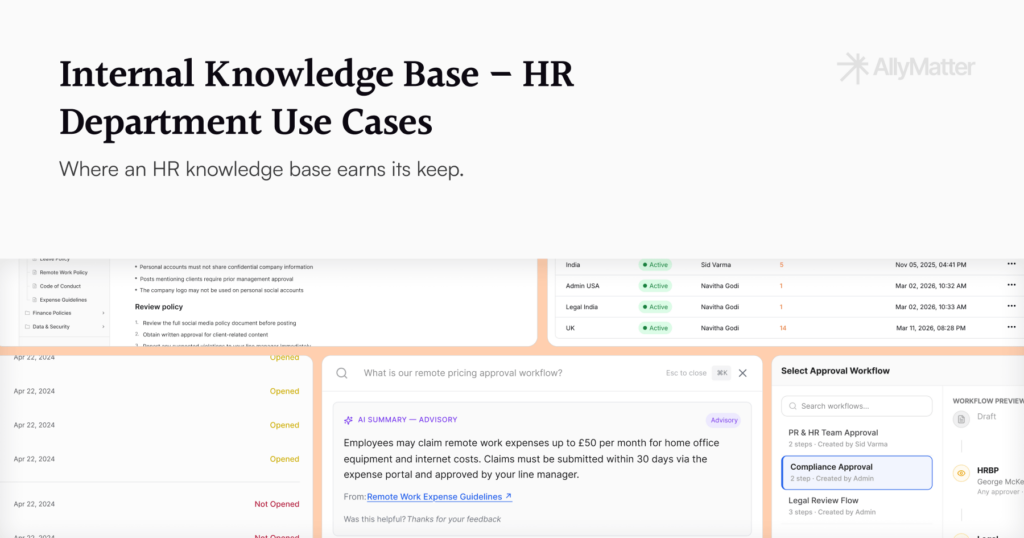Open Remote Work Policy in the sidebar
Image resolution: width=1024 pixels, height=538 pixels.
click(63, 272)
